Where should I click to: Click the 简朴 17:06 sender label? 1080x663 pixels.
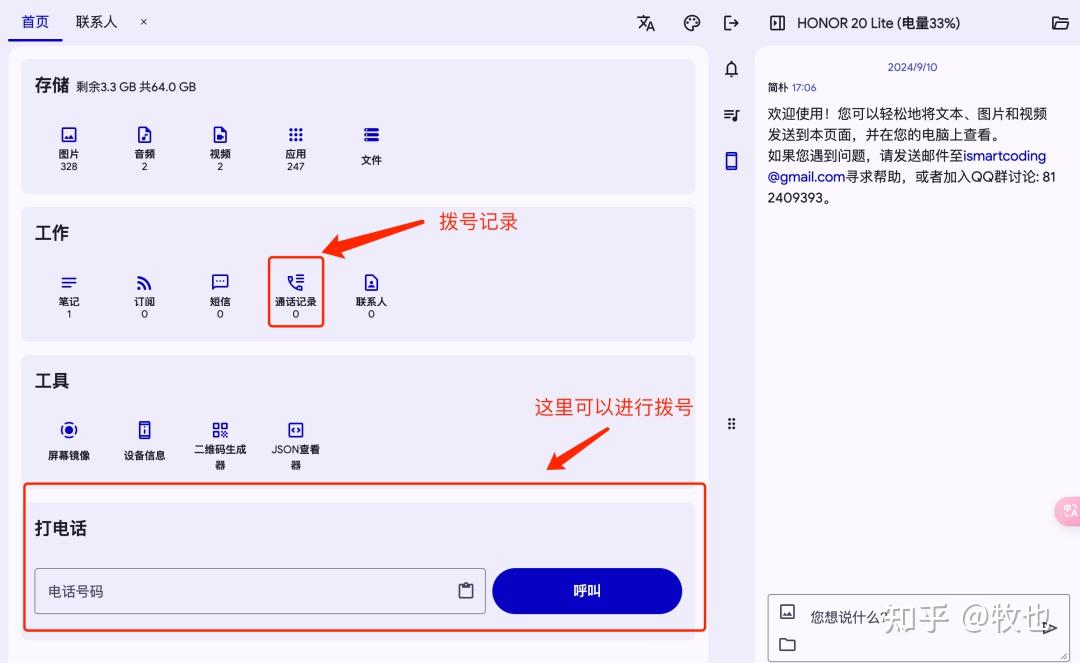click(792, 87)
